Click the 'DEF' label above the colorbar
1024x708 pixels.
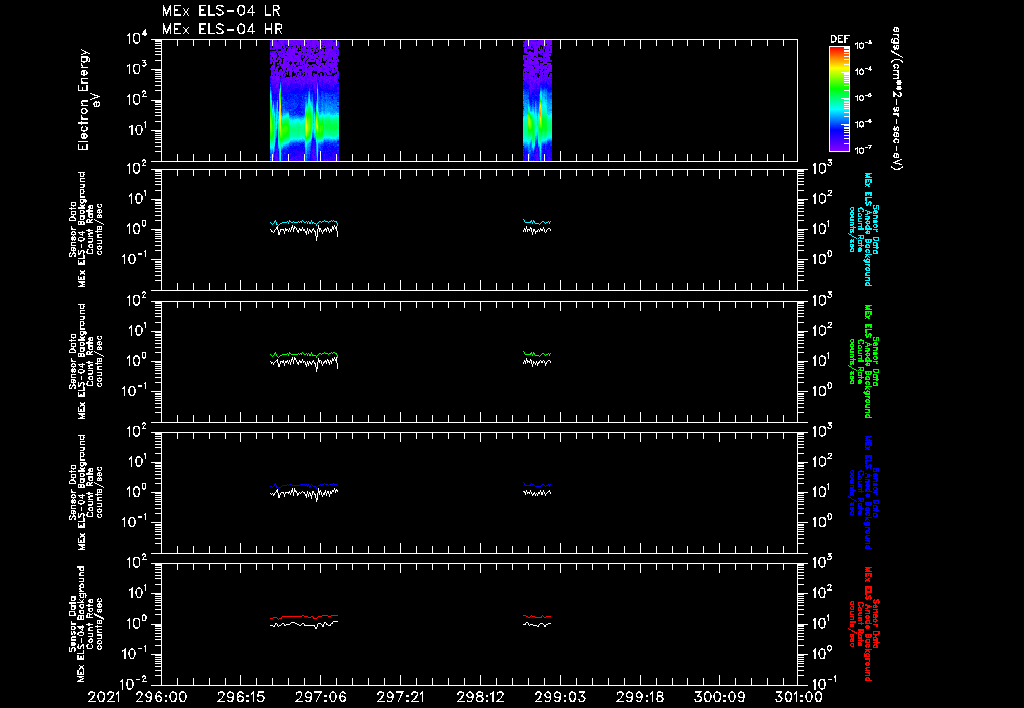tap(839, 39)
